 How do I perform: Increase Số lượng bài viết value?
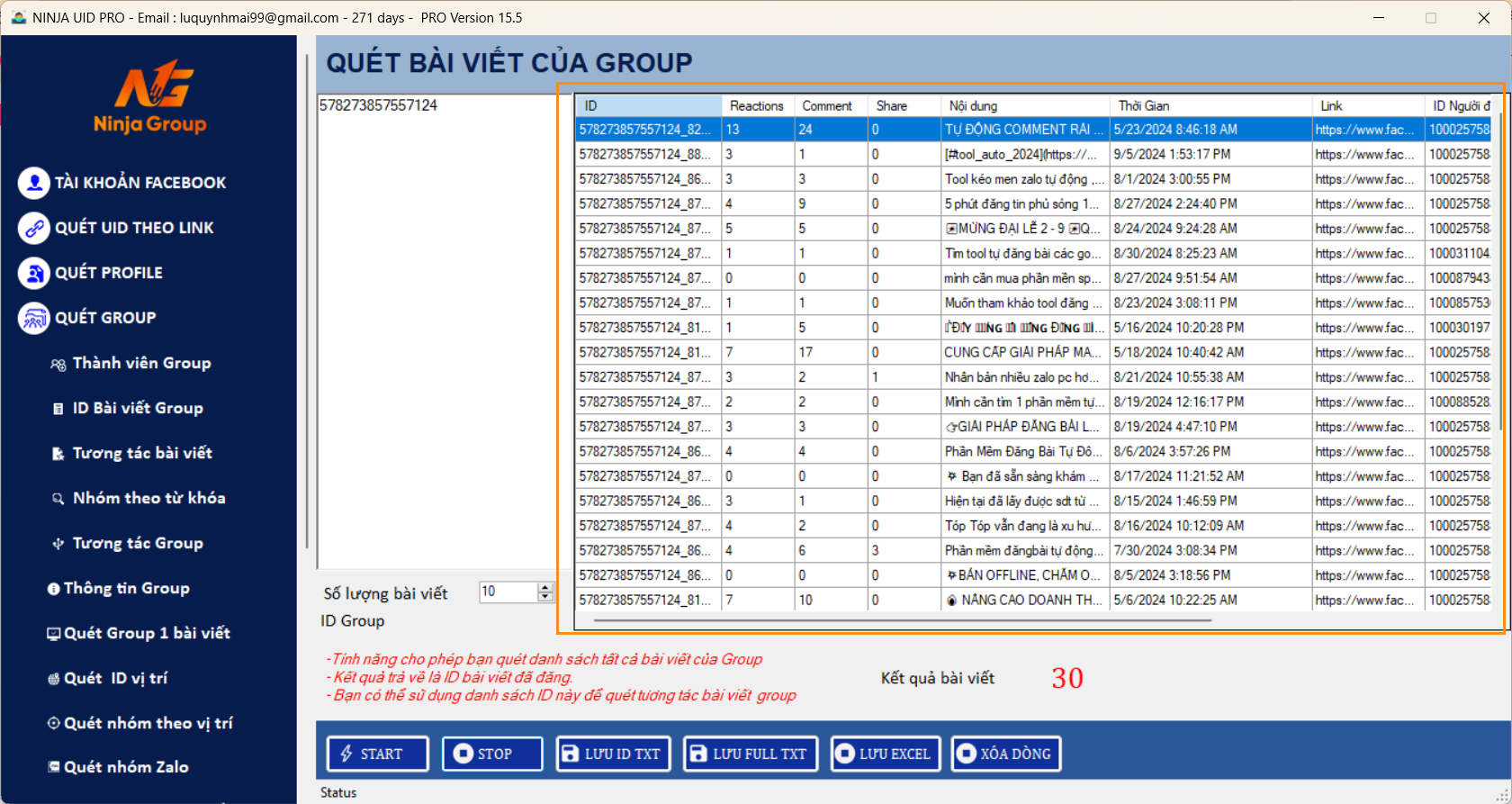point(544,587)
